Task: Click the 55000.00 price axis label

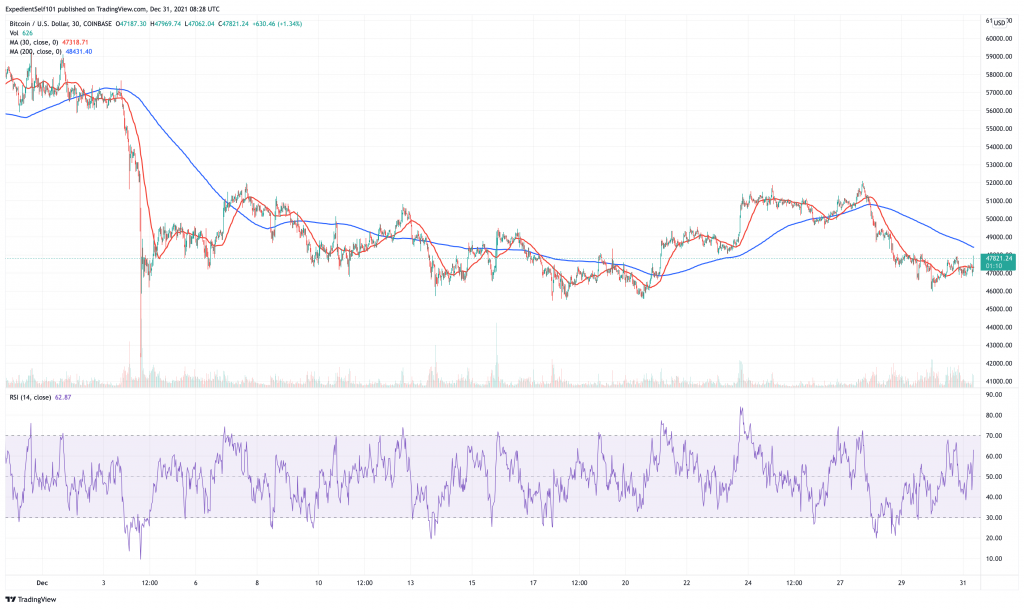Action: 999,129
